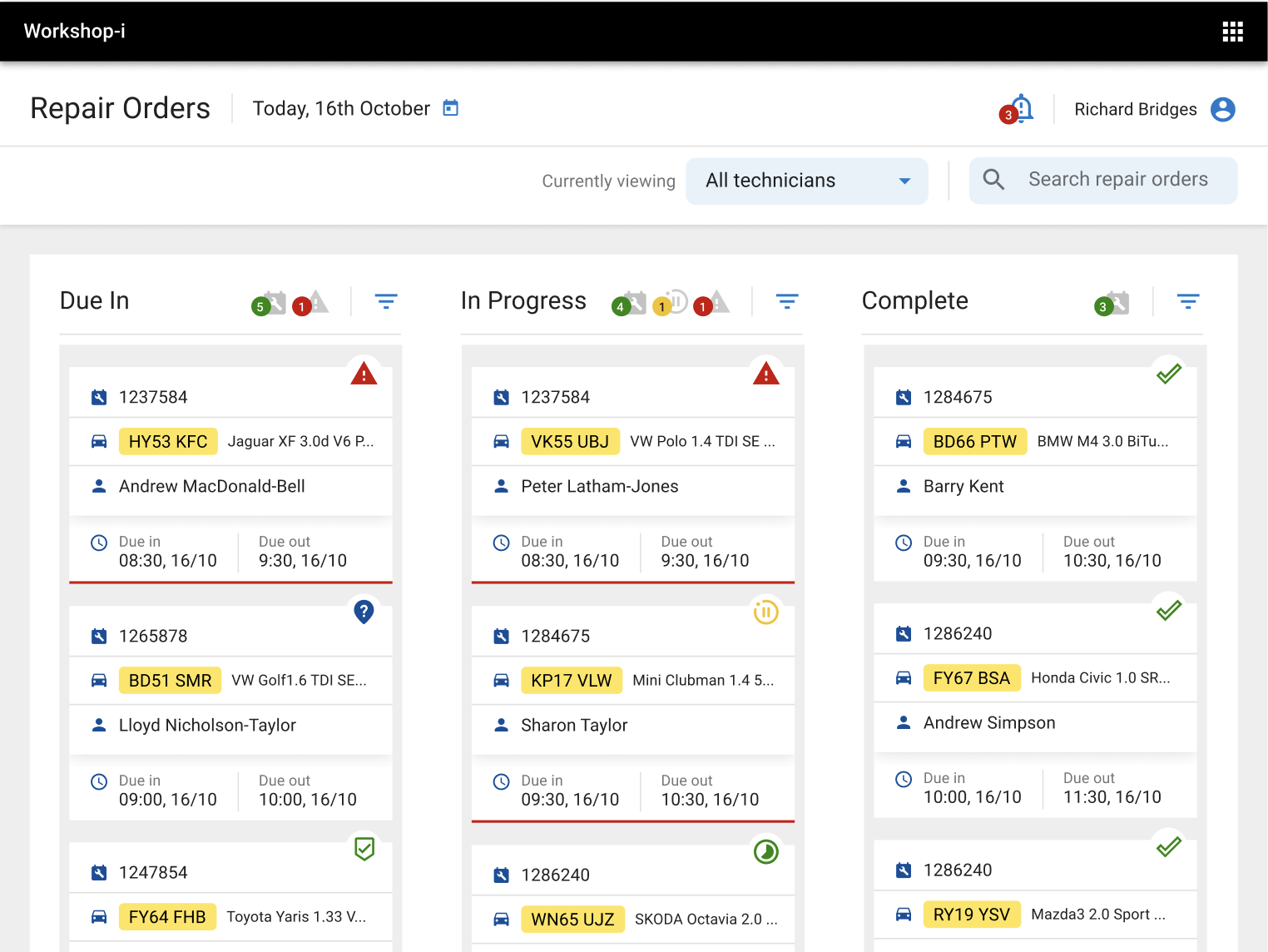This screenshot has height=952, width=1268.
Task: Open the notifications bell with 3 alerts
Action: [x=1019, y=109]
